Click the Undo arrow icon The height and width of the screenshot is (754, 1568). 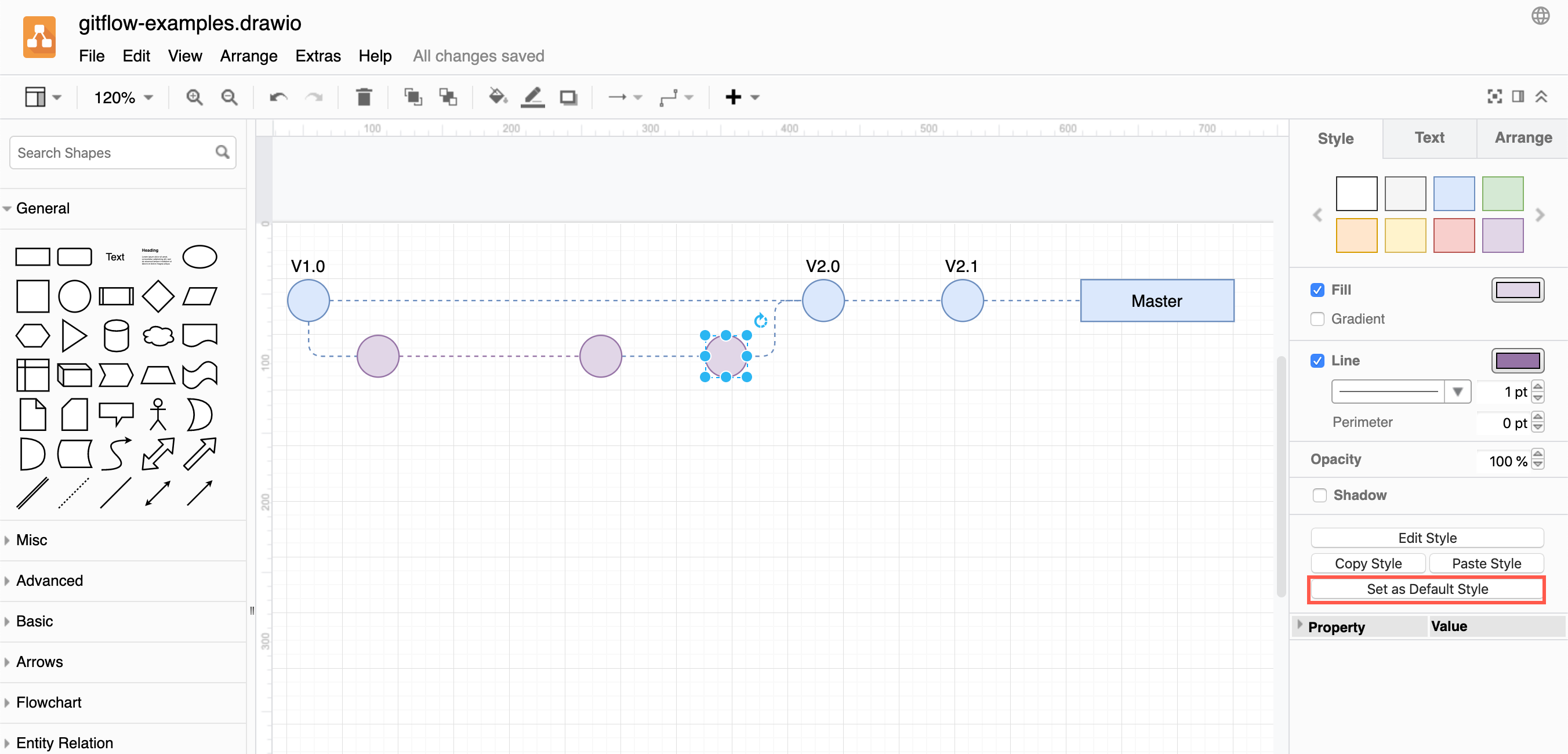coord(277,97)
